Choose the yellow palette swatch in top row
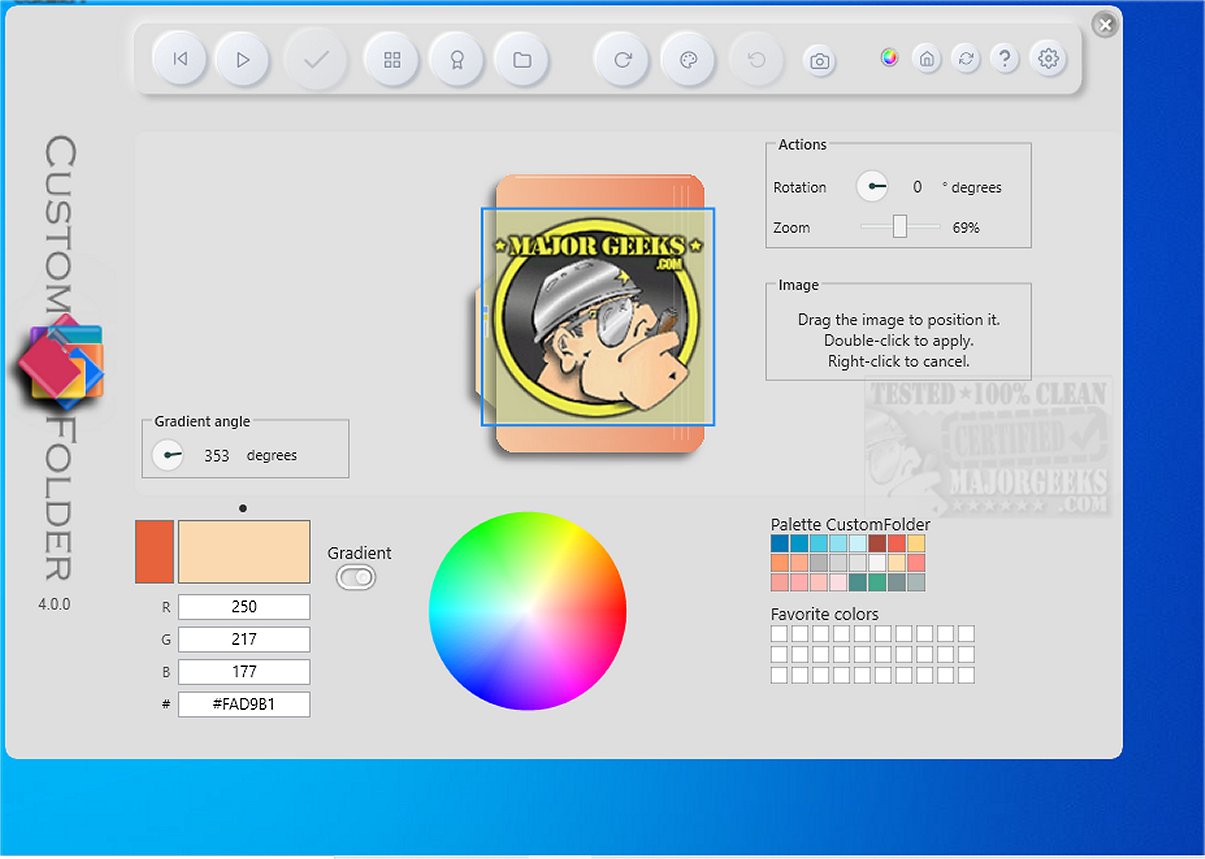 (916, 543)
